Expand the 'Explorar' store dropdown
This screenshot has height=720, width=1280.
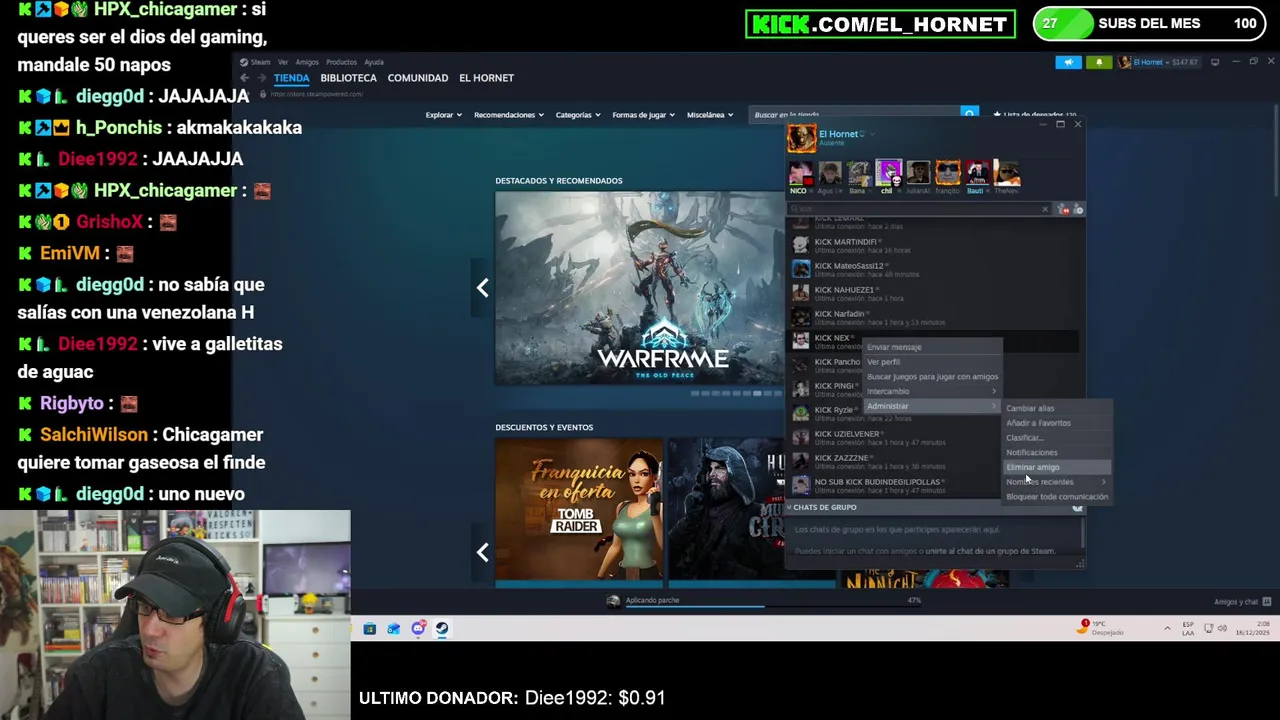(443, 115)
